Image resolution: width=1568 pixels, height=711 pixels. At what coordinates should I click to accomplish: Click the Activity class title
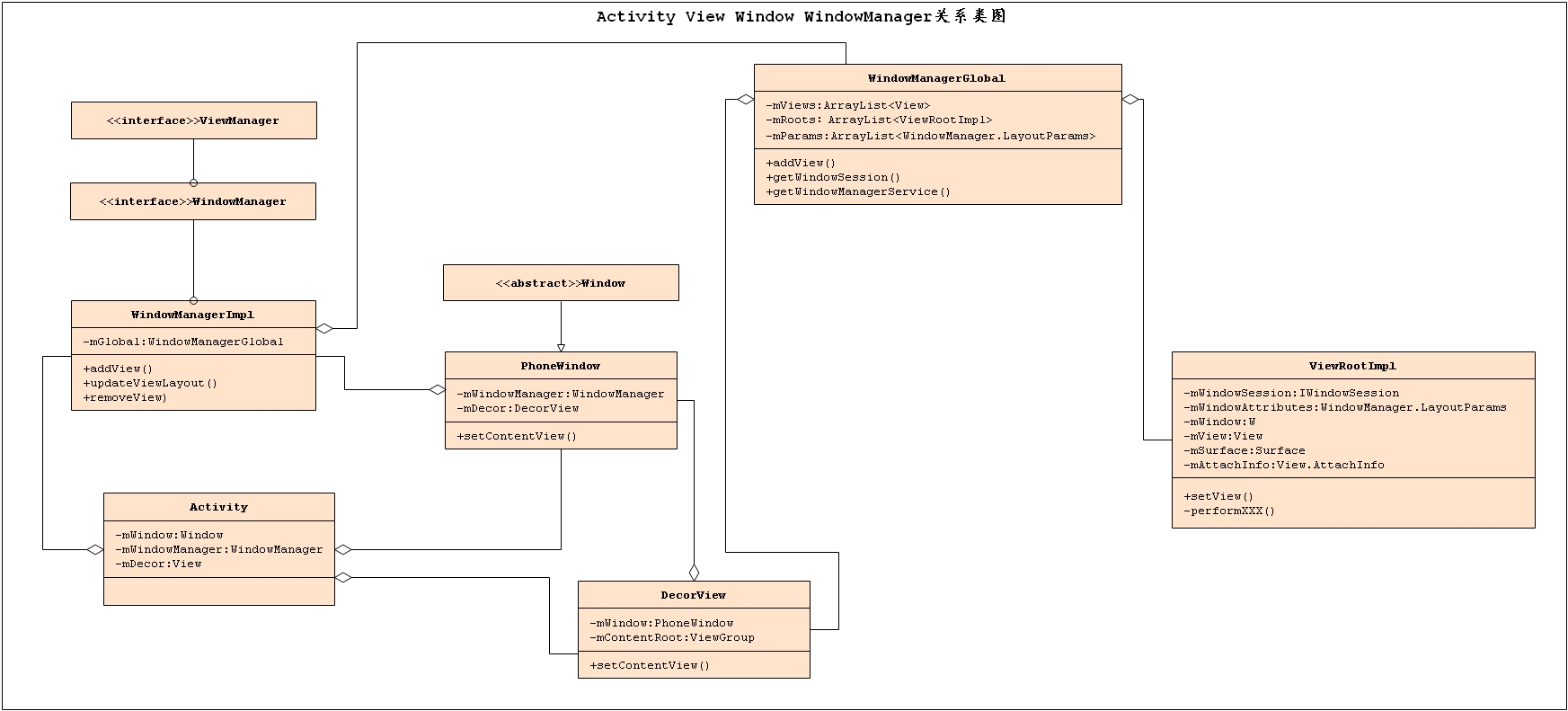coord(218,507)
